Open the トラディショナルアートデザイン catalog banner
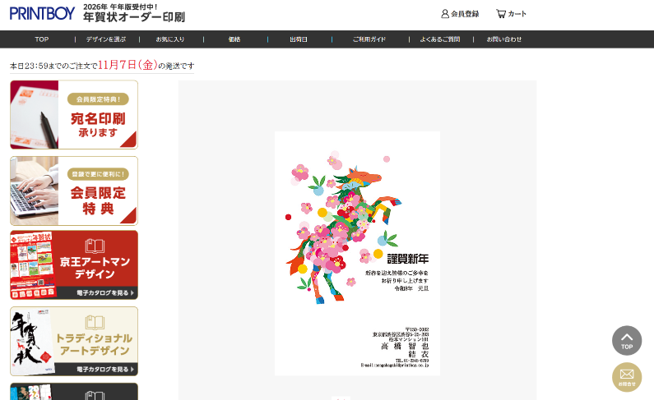Image resolution: width=654 pixels, height=400 pixels. tap(74, 341)
